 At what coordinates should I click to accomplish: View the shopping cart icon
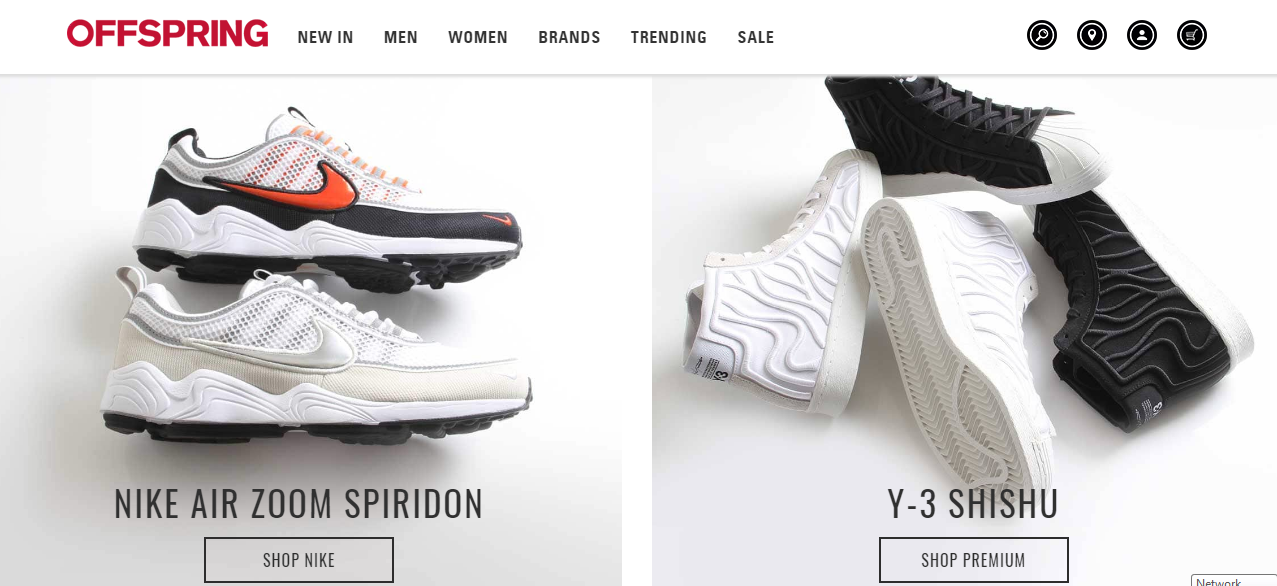pos(1192,36)
